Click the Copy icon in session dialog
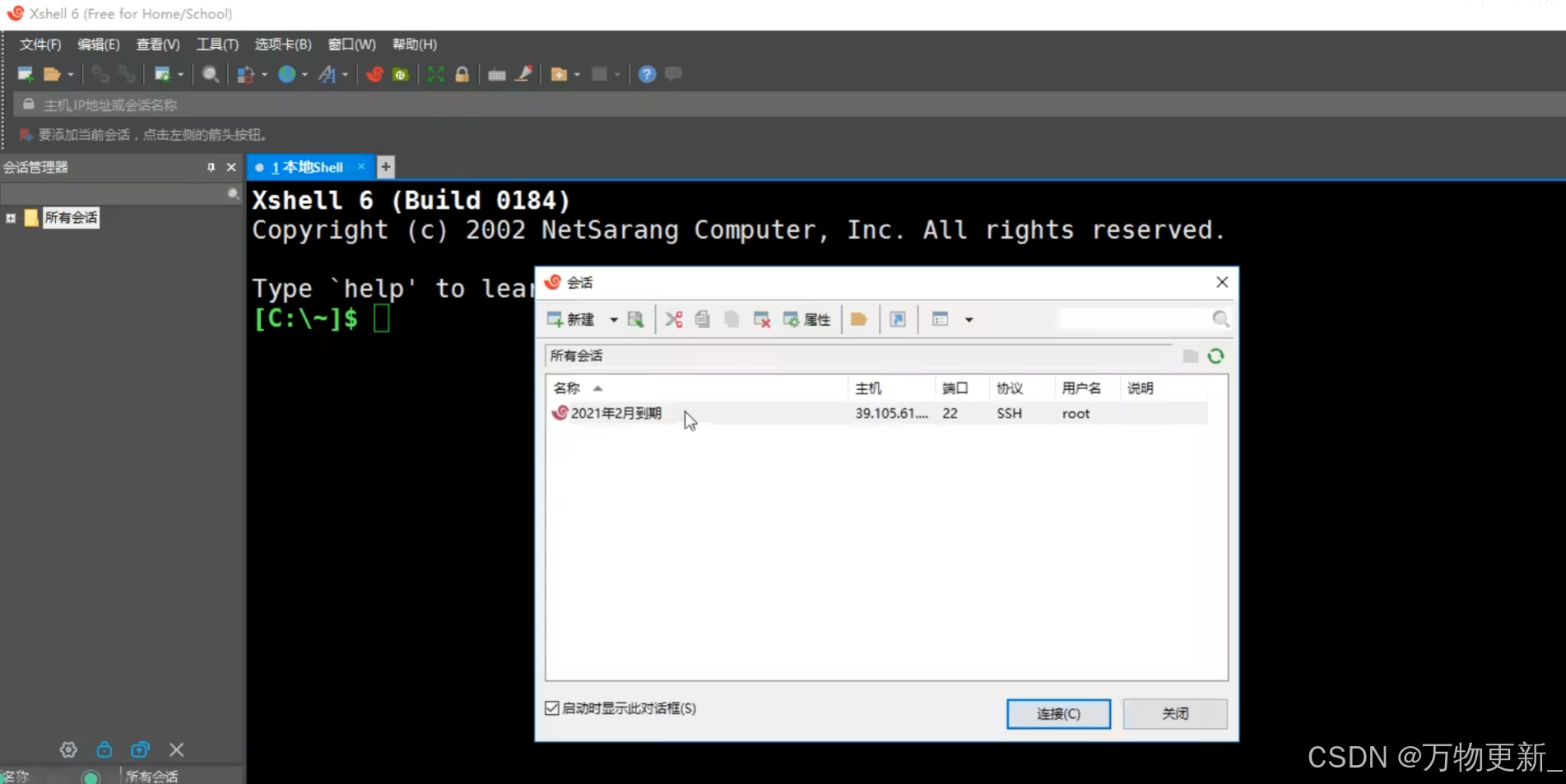The image size is (1566, 784). tap(702, 319)
